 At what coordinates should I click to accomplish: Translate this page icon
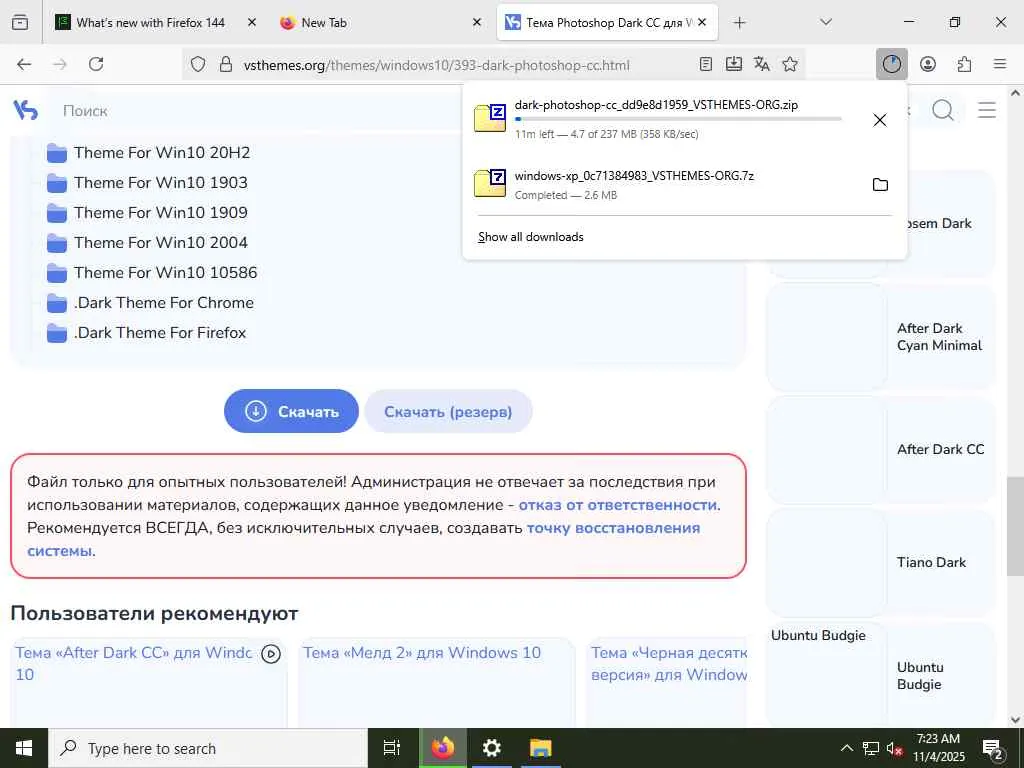(761, 64)
